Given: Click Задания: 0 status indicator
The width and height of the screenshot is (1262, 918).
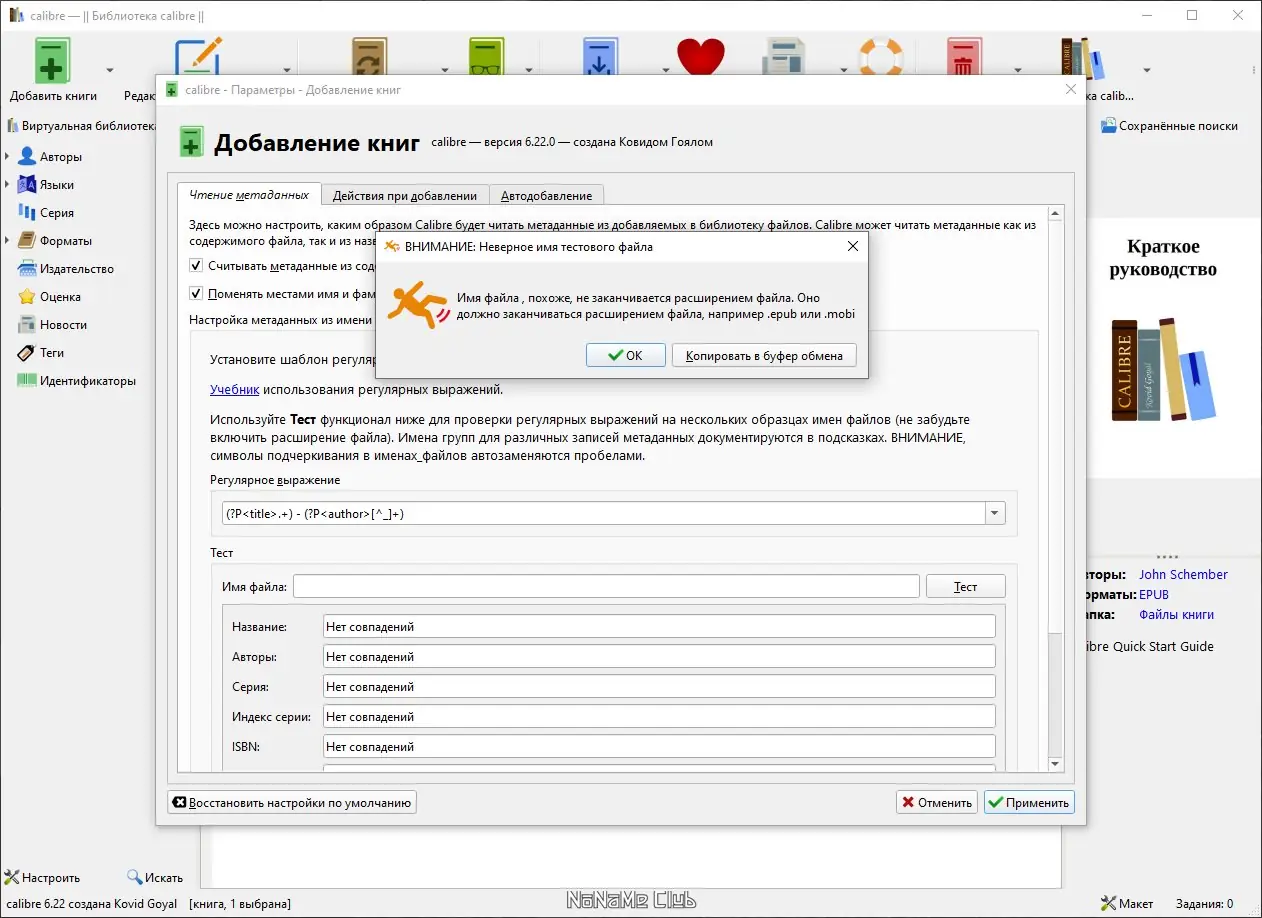Looking at the screenshot, I should click(x=1204, y=903).
